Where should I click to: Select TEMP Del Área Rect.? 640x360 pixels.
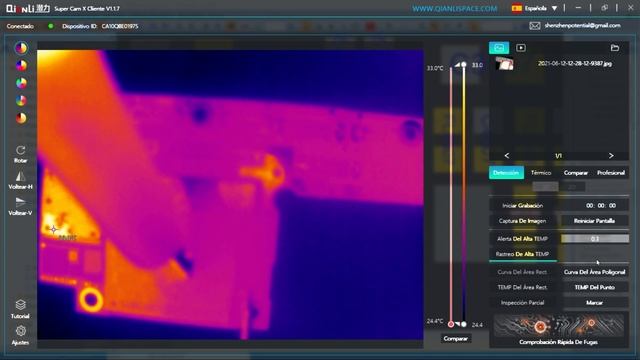tap(522, 287)
